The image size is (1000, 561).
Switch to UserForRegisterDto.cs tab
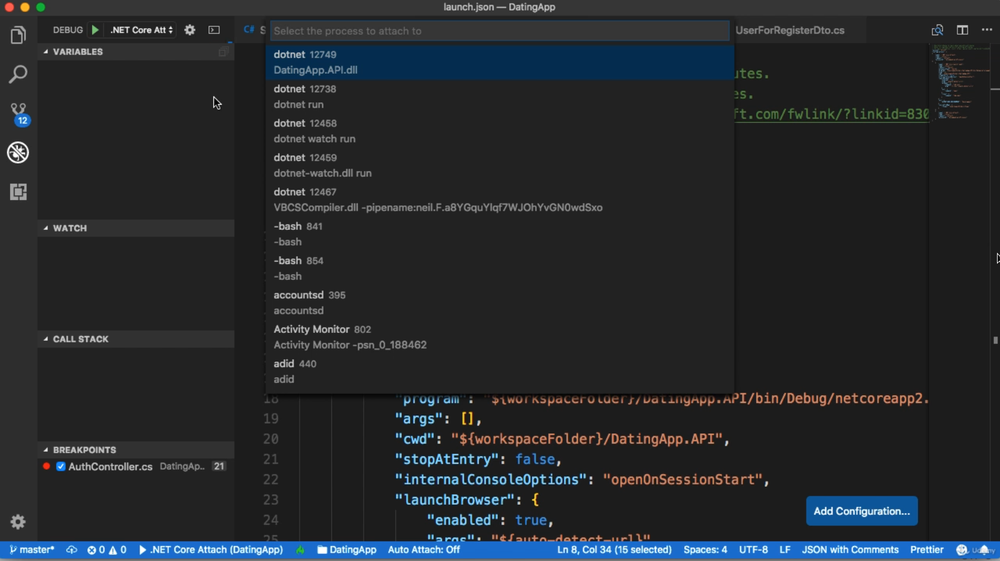click(x=790, y=30)
